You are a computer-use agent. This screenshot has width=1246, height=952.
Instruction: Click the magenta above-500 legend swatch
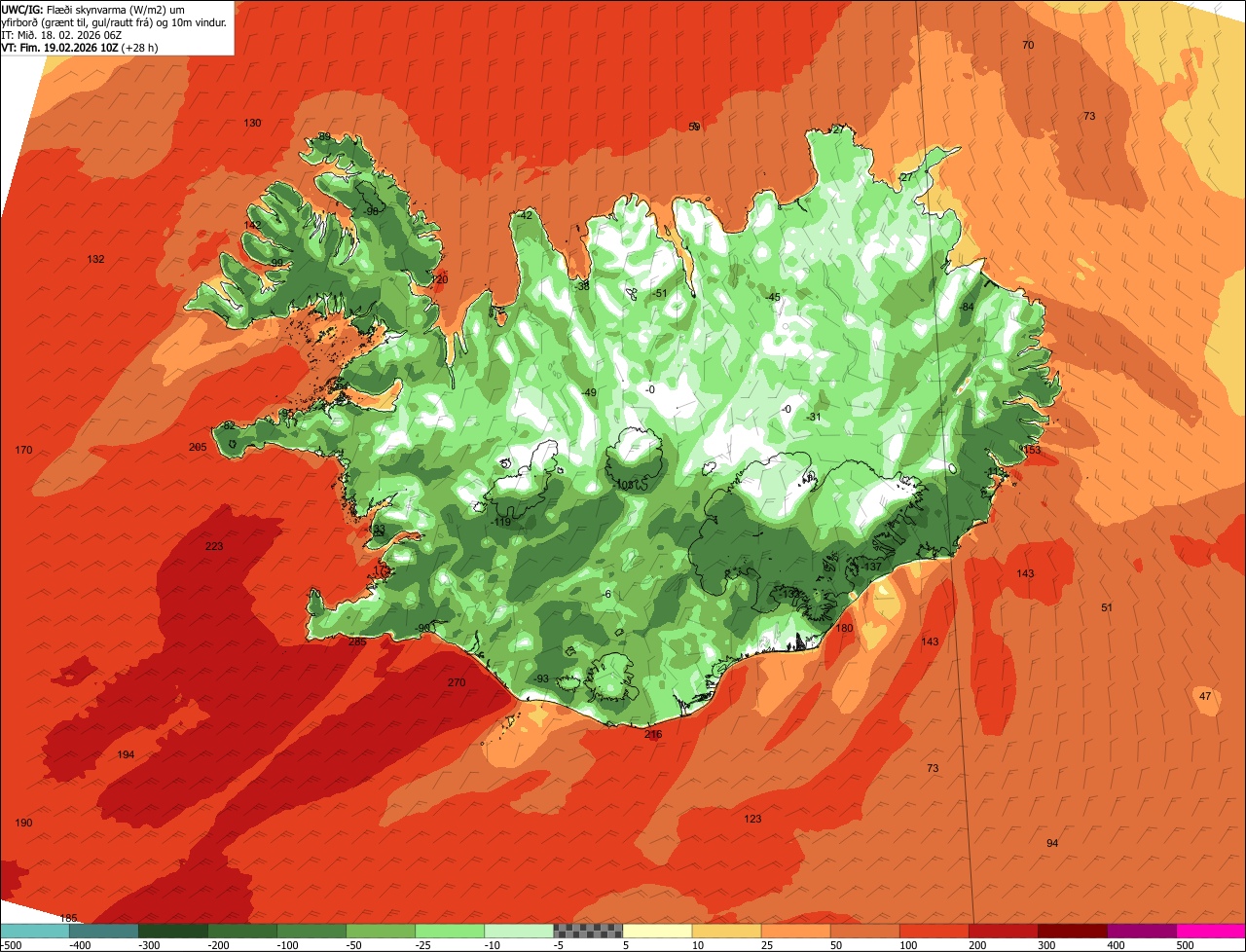pos(1211,931)
